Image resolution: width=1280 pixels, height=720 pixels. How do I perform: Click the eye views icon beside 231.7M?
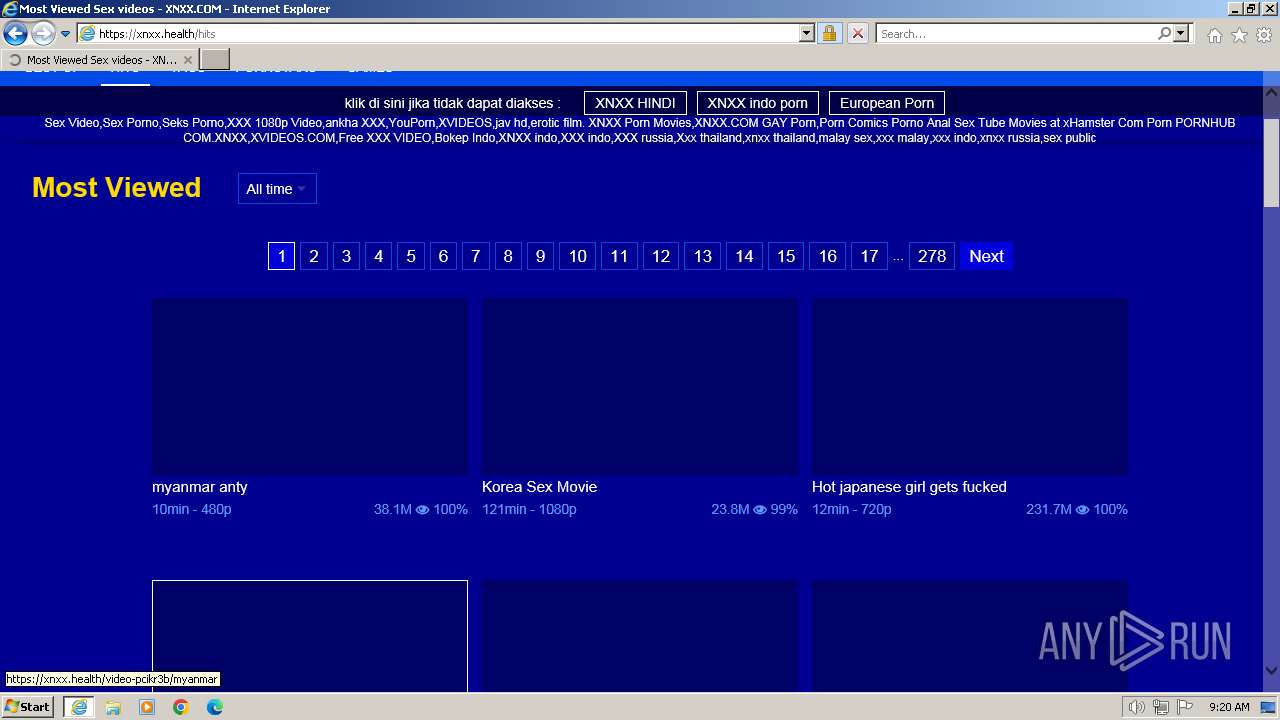pyautogui.click(x=1082, y=510)
